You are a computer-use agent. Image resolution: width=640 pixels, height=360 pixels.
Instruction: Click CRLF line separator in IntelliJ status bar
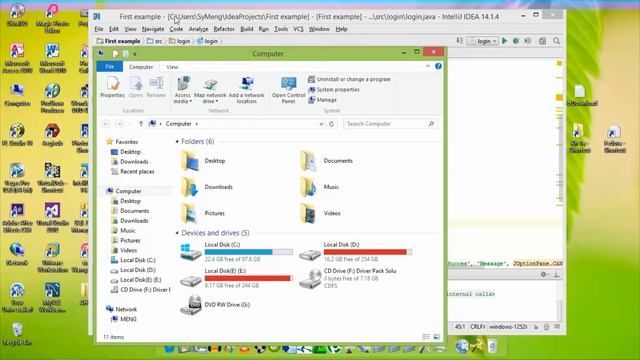pos(478,327)
